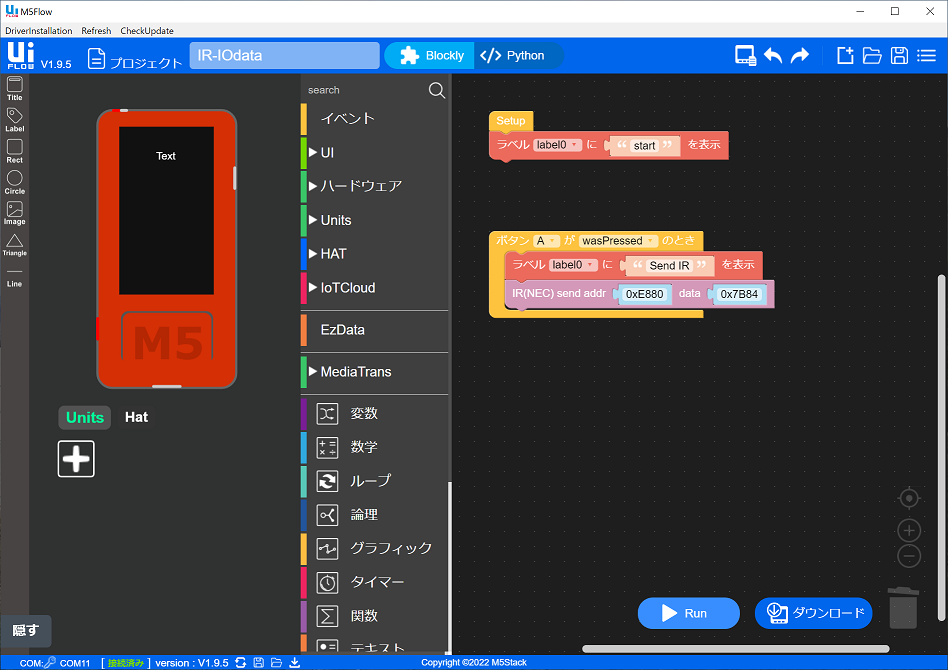
Task: Click the status bar save icon
Action: tap(259, 663)
